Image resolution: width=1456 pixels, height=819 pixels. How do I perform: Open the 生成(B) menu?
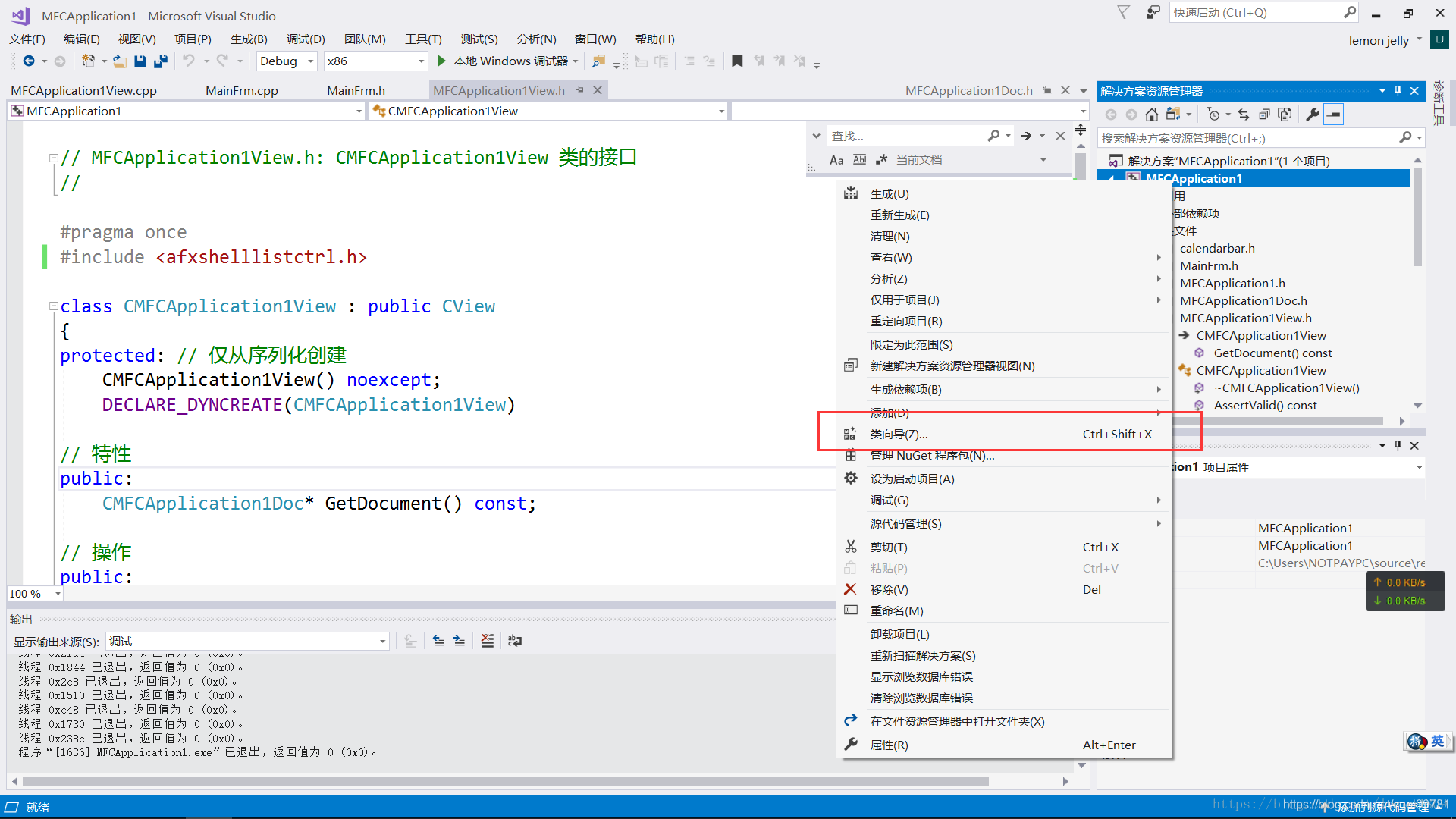(x=249, y=39)
